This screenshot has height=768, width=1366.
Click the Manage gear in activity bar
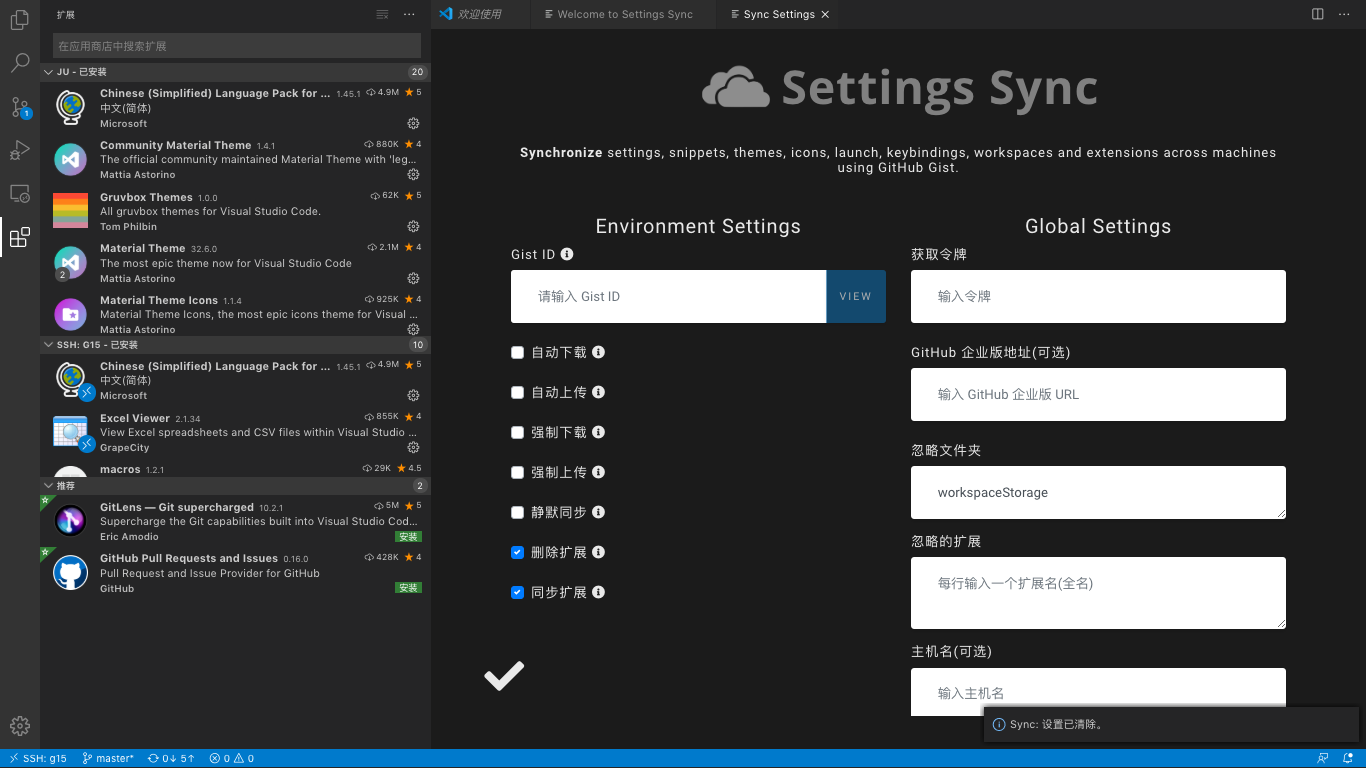coord(20,726)
